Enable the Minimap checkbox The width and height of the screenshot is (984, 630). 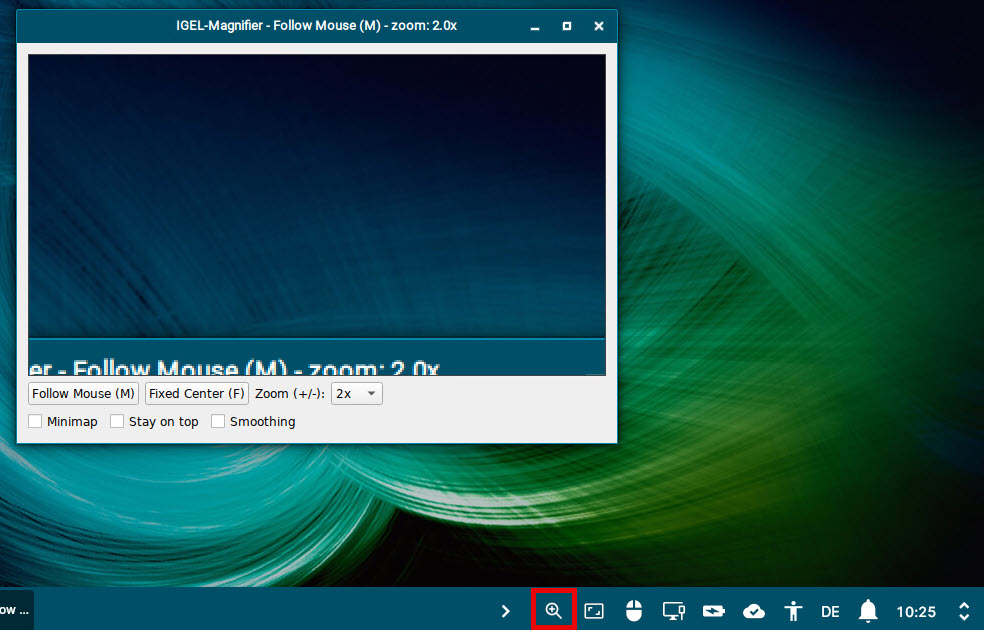[36, 422]
